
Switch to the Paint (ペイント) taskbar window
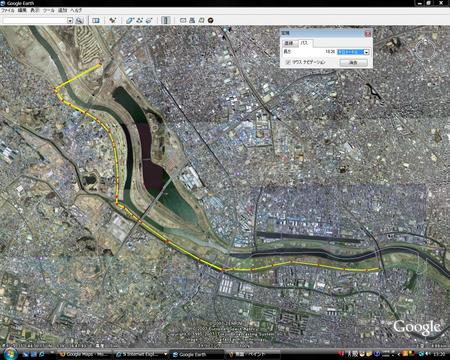[x=253, y=354]
